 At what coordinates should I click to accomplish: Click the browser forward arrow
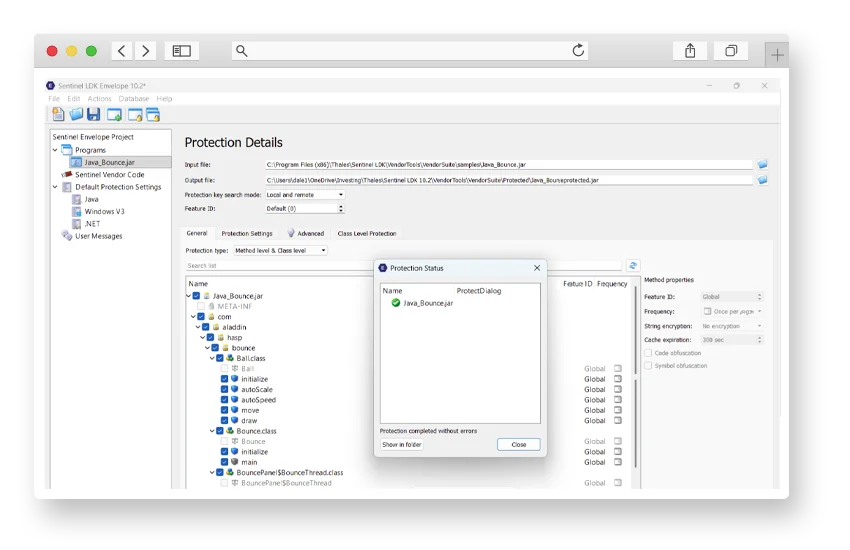tap(145, 51)
